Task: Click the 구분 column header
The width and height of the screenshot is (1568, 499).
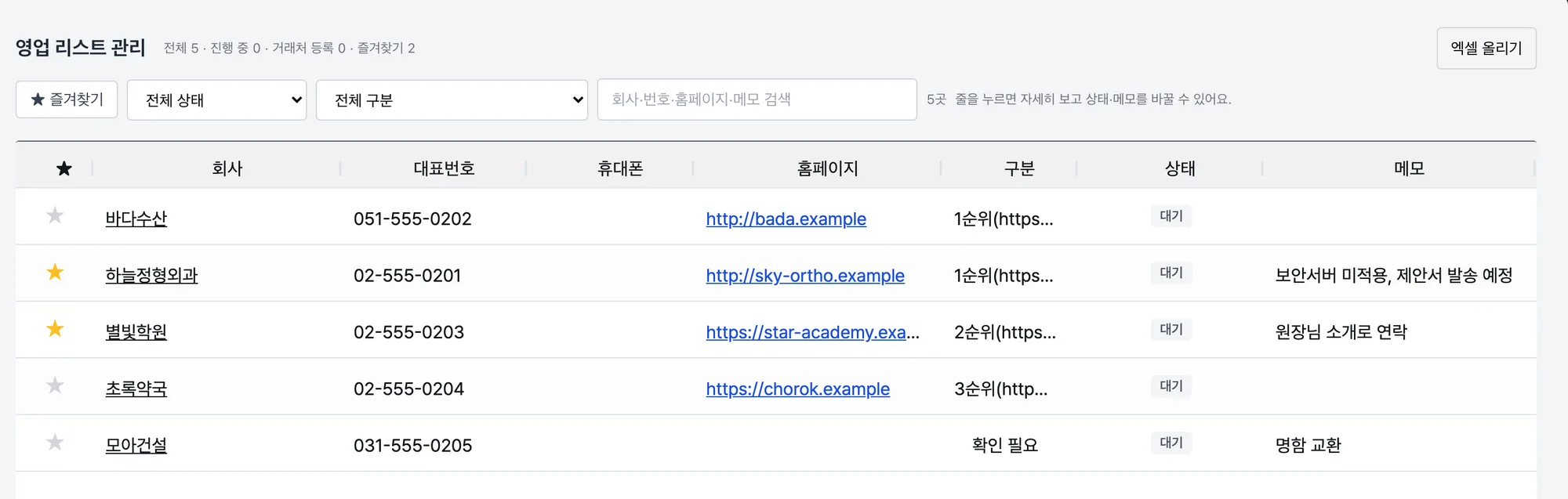Action: pos(1020,168)
